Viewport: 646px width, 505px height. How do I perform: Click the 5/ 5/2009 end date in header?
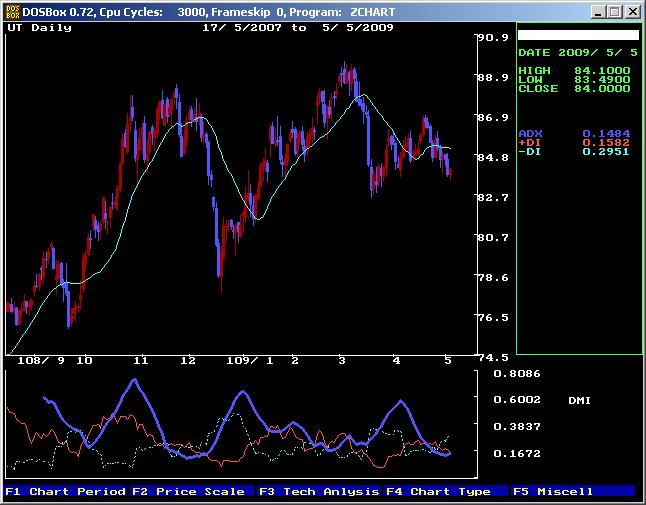(x=358, y=28)
